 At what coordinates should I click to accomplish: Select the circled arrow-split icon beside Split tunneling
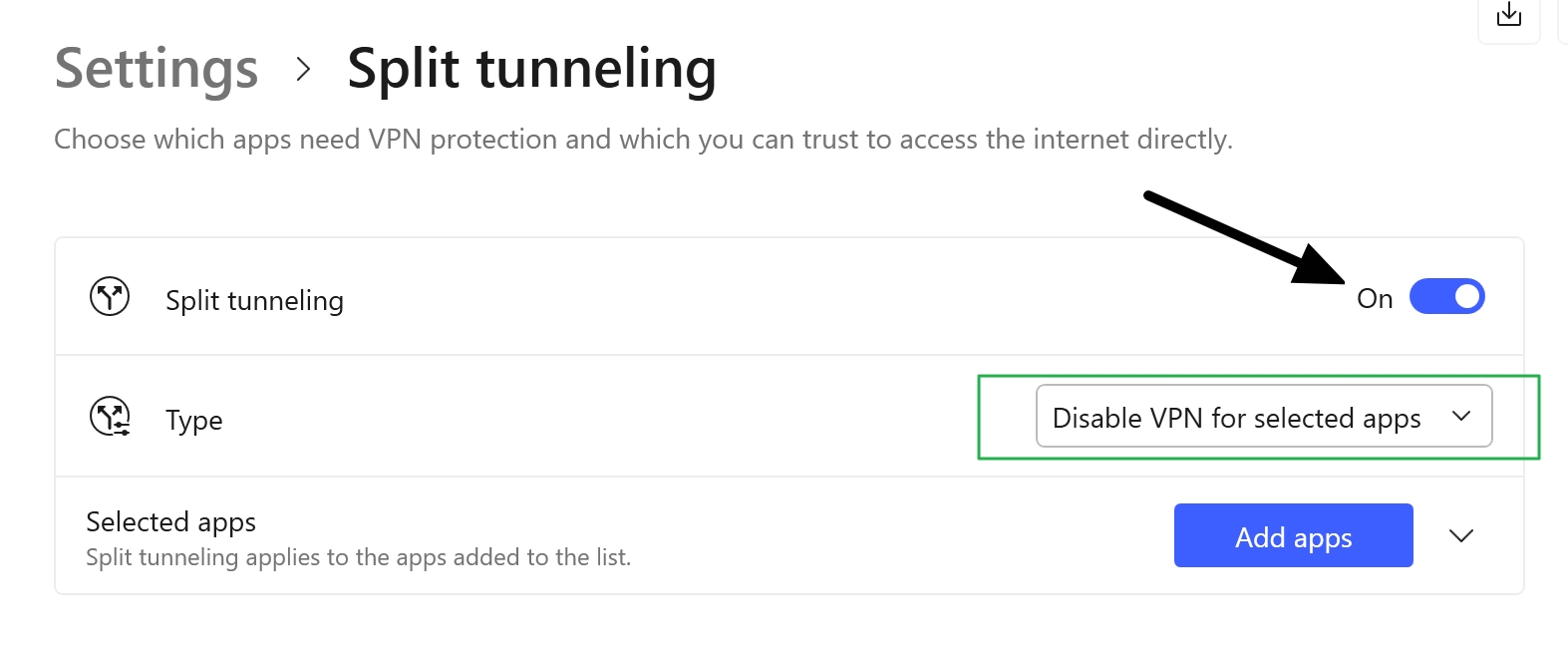110,296
